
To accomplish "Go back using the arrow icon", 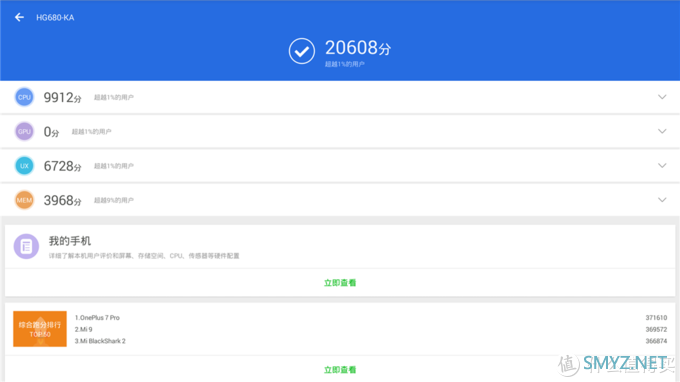I will [x=19, y=17].
